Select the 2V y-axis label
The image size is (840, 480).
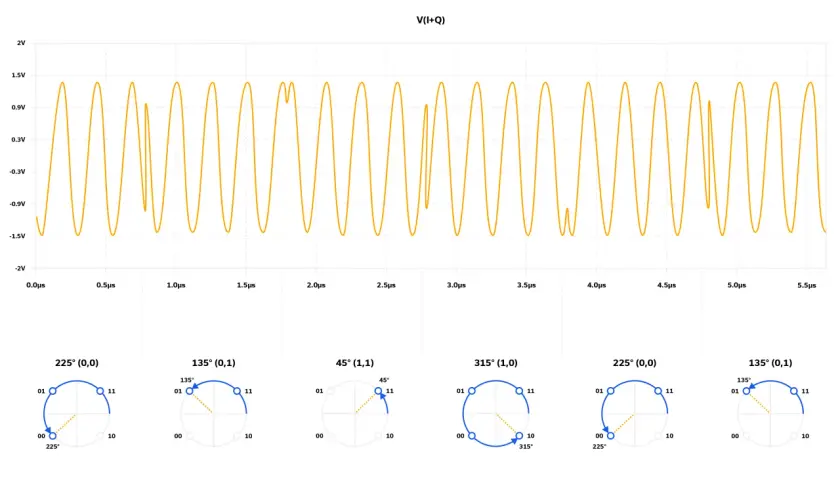(21, 43)
